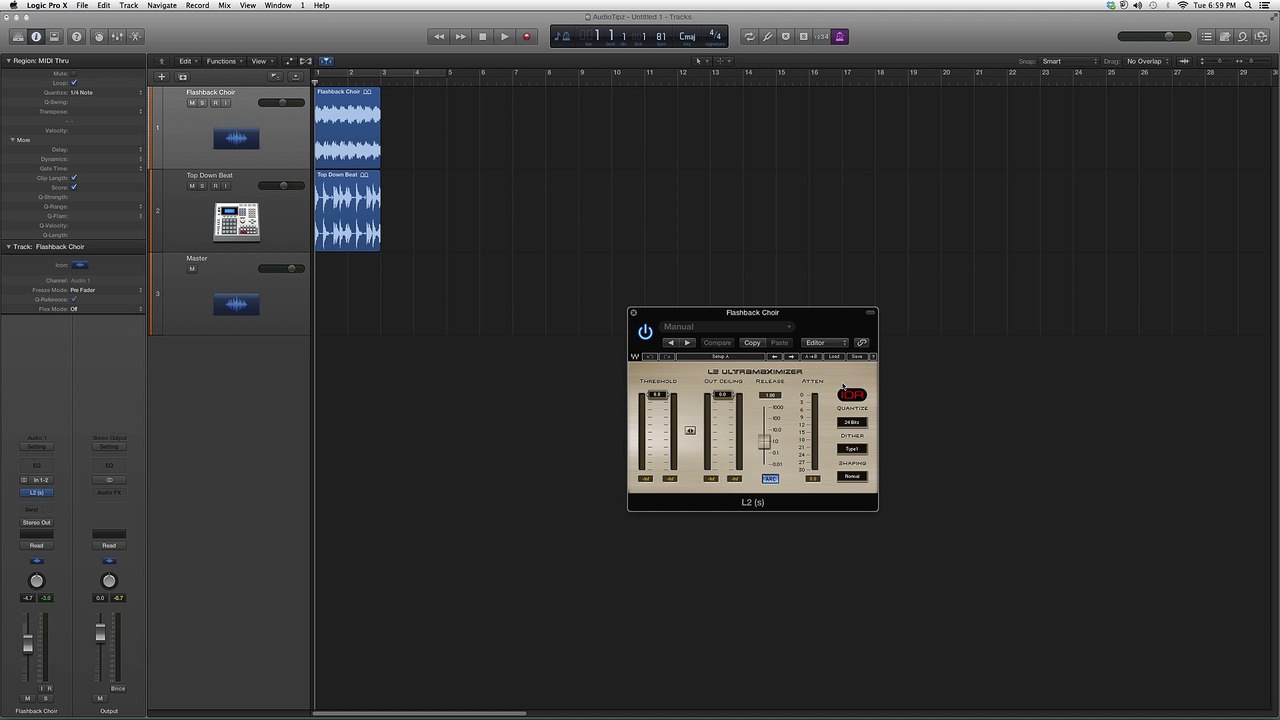This screenshot has width=1280, height=720.
Task: Open the Inspector info icon
Action: click(36, 37)
